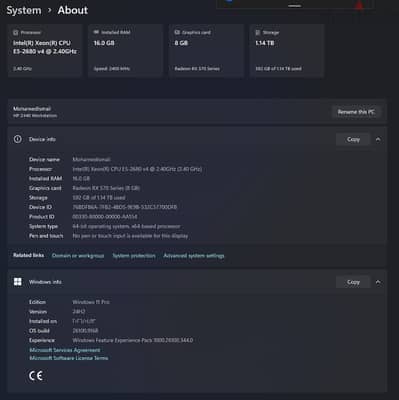Image resolution: width=399 pixels, height=400 pixels.
Task: Copy the Windows info details
Action: [353, 282]
